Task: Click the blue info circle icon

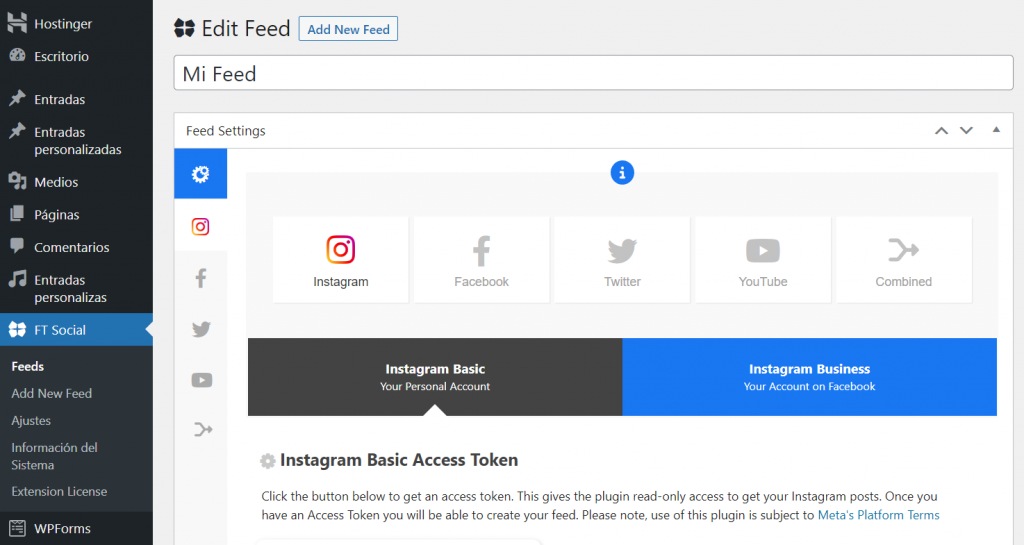Action: coord(622,173)
